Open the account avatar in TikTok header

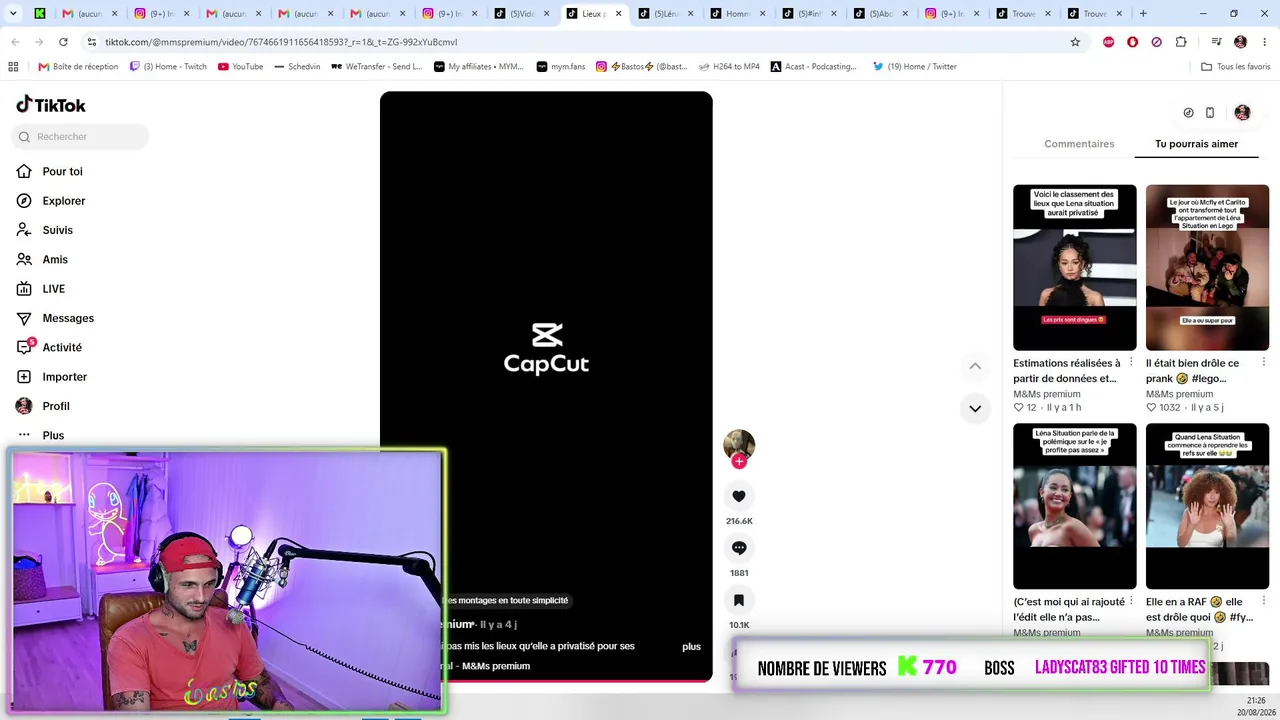coord(1242,113)
